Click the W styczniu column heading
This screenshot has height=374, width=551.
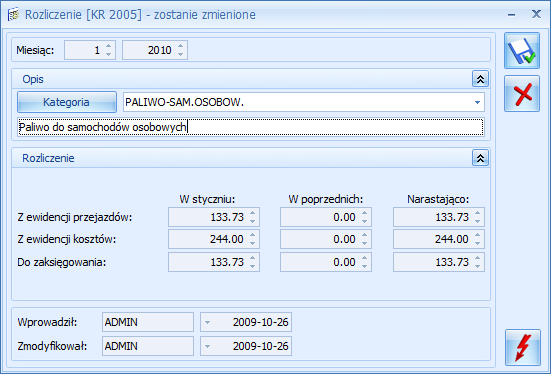tap(207, 199)
